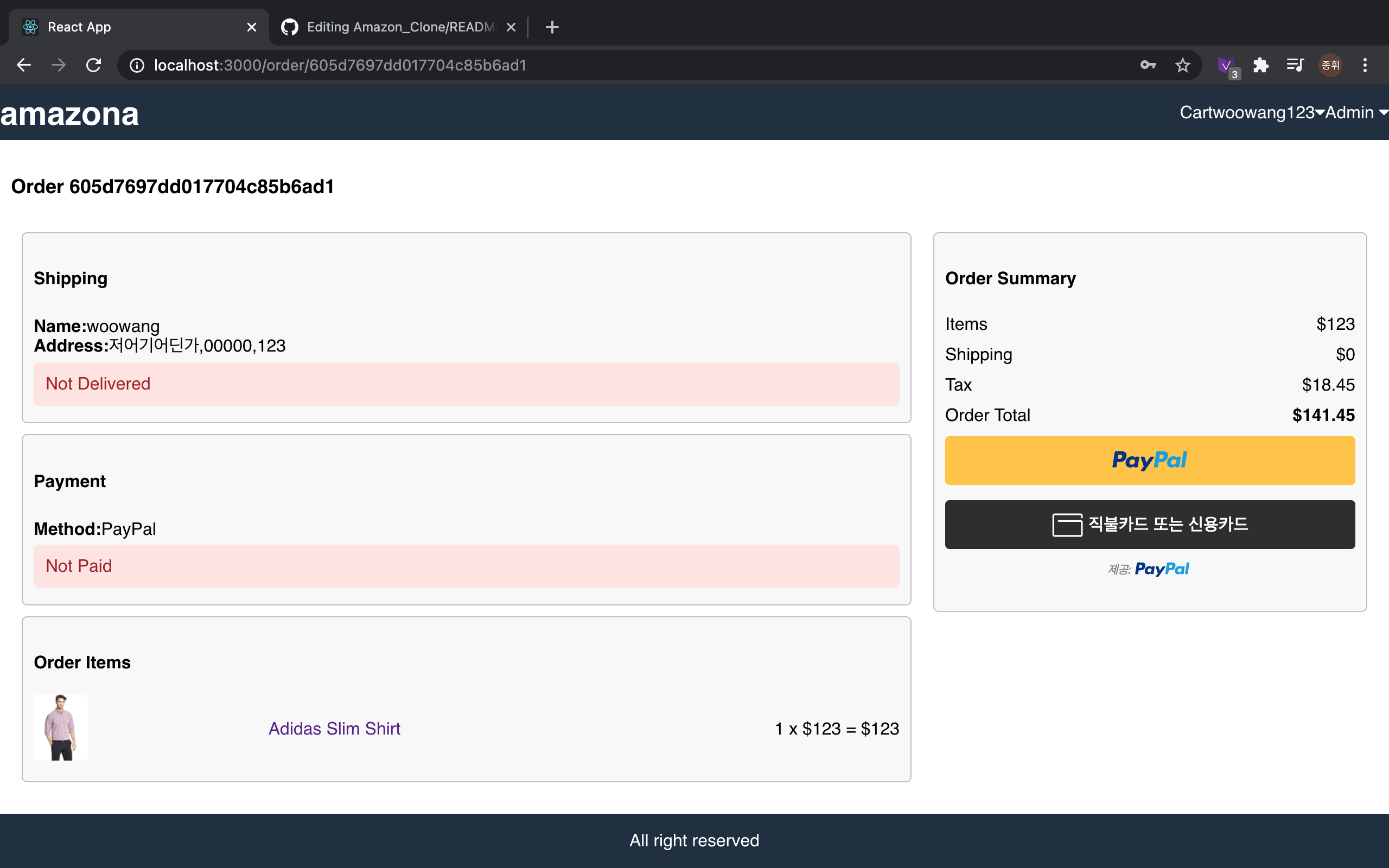Viewport: 1389px width, 868px height.
Task: Pay with the yellow PayPal button
Action: [x=1150, y=461]
